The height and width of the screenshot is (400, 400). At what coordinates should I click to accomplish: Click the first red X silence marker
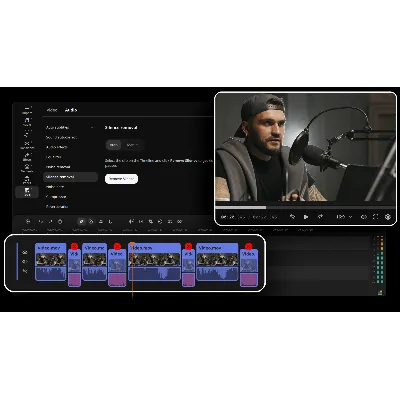pyautogui.click(x=74, y=246)
